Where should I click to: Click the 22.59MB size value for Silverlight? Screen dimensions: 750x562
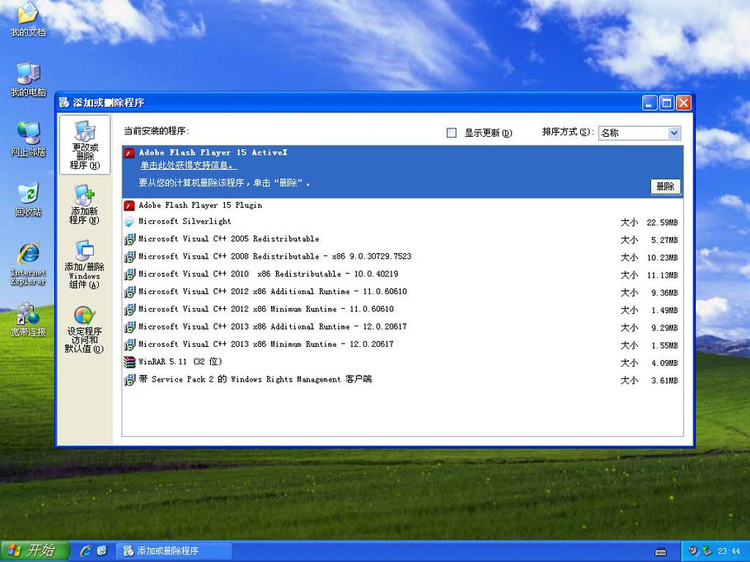[662, 222]
